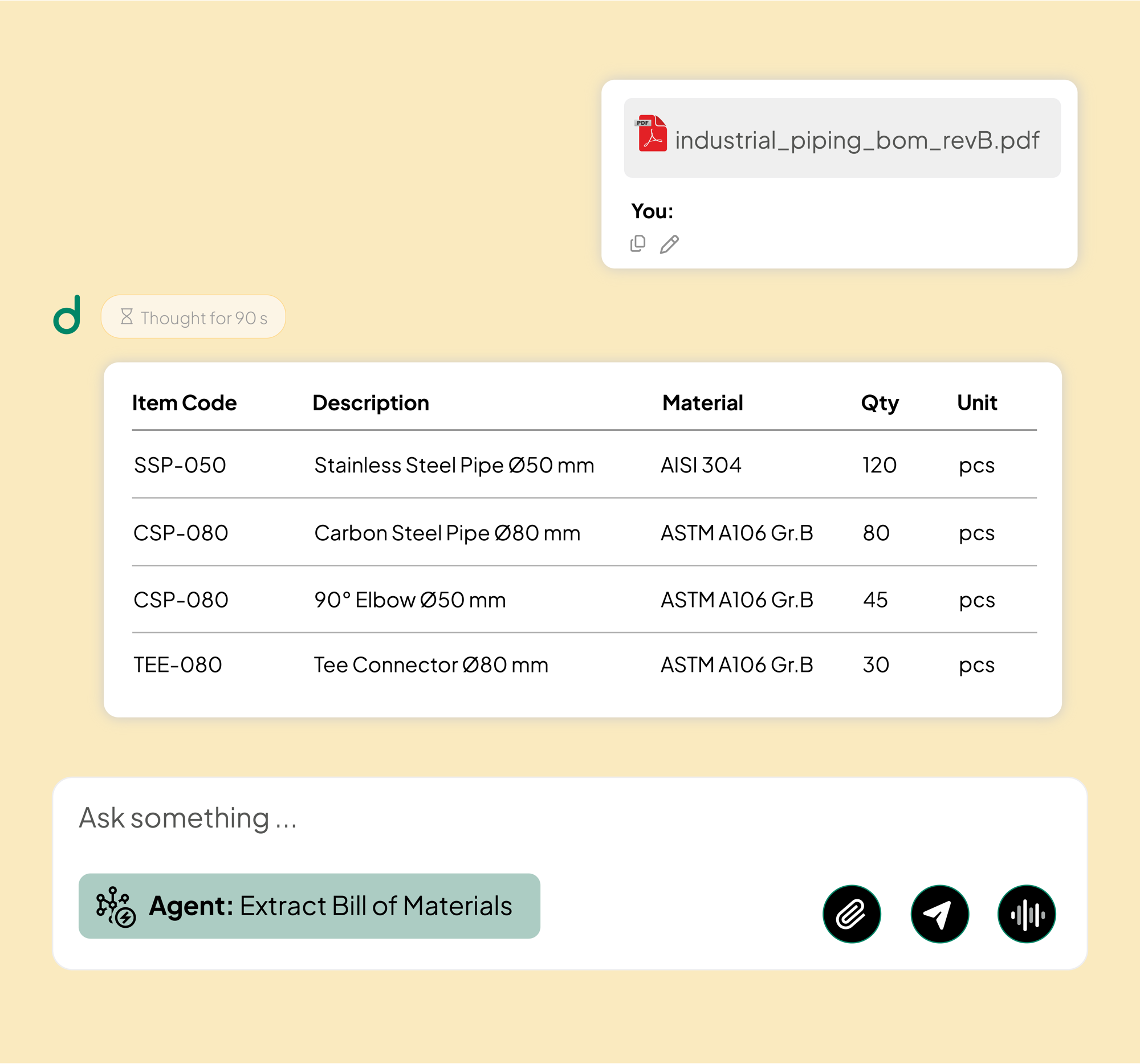Click ASTM A106 Gr.B in TEE-080 row
1140x1064 pixels.
coord(737,665)
